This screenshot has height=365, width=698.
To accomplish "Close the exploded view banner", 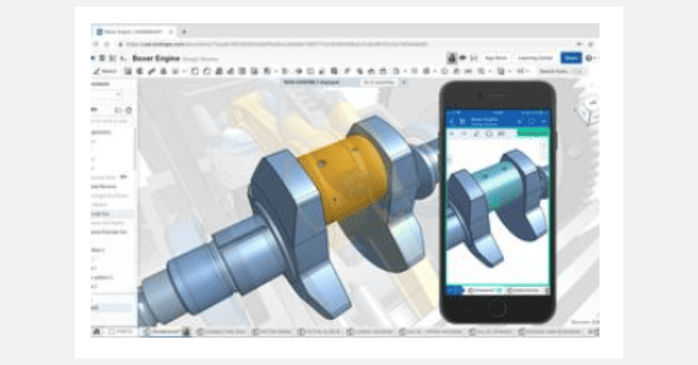I will coord(404,82).
